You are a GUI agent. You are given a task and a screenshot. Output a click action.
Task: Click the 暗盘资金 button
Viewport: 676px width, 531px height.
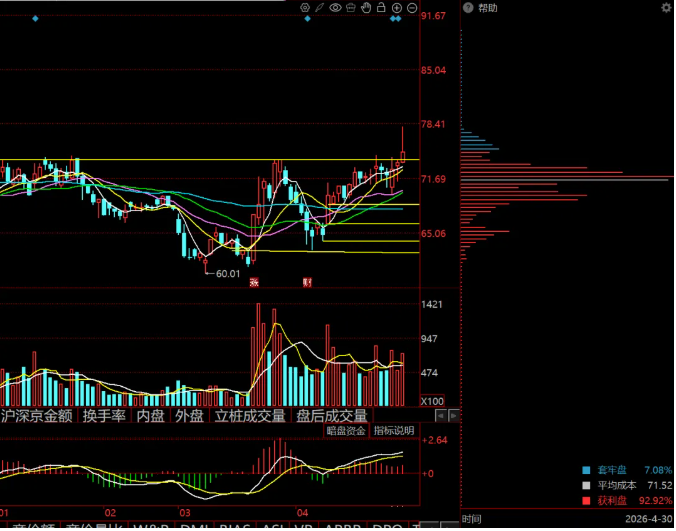(346, 431)
